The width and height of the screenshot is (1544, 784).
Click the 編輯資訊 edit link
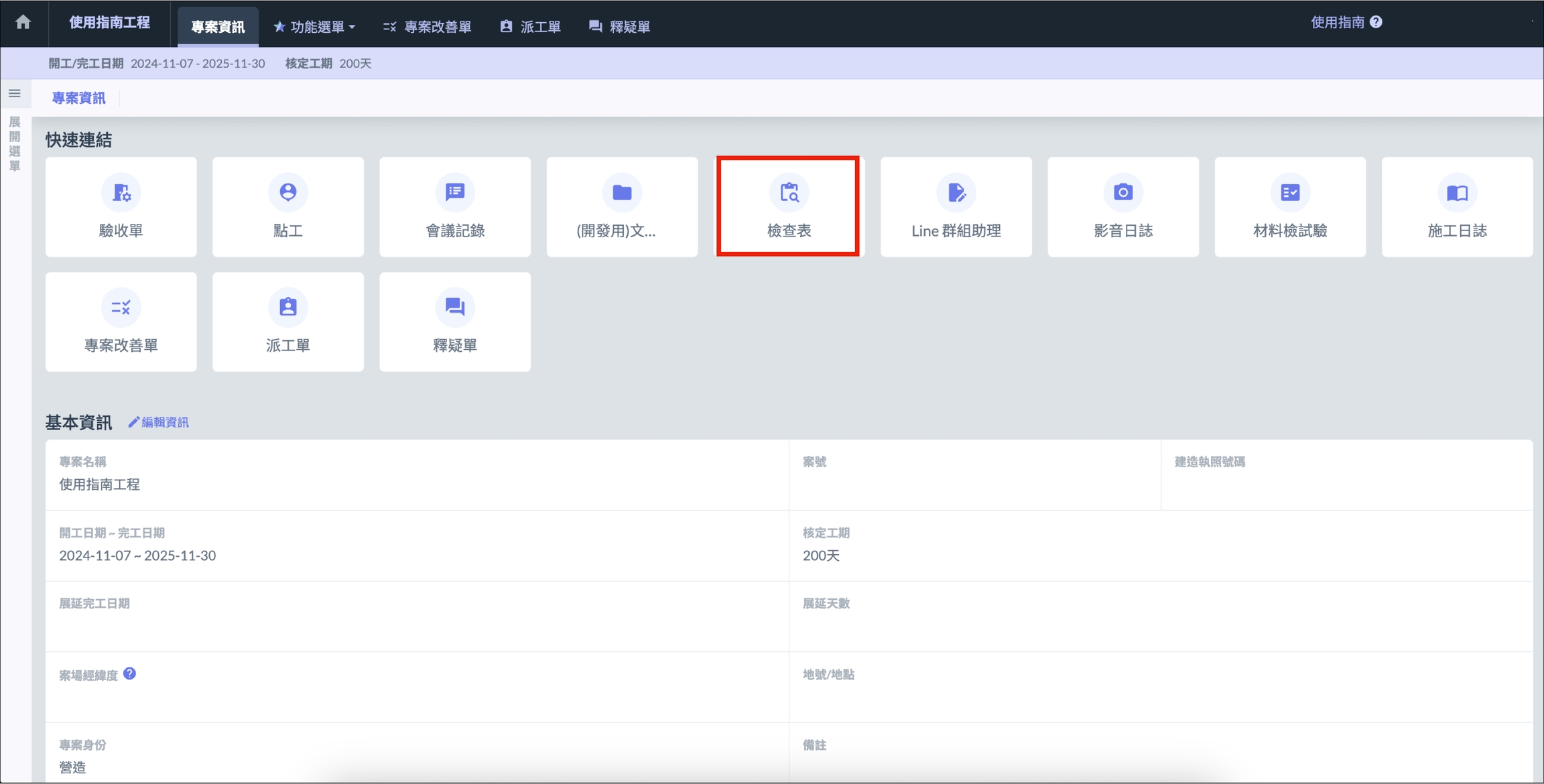pyautogui.click(x=159, y=422)
